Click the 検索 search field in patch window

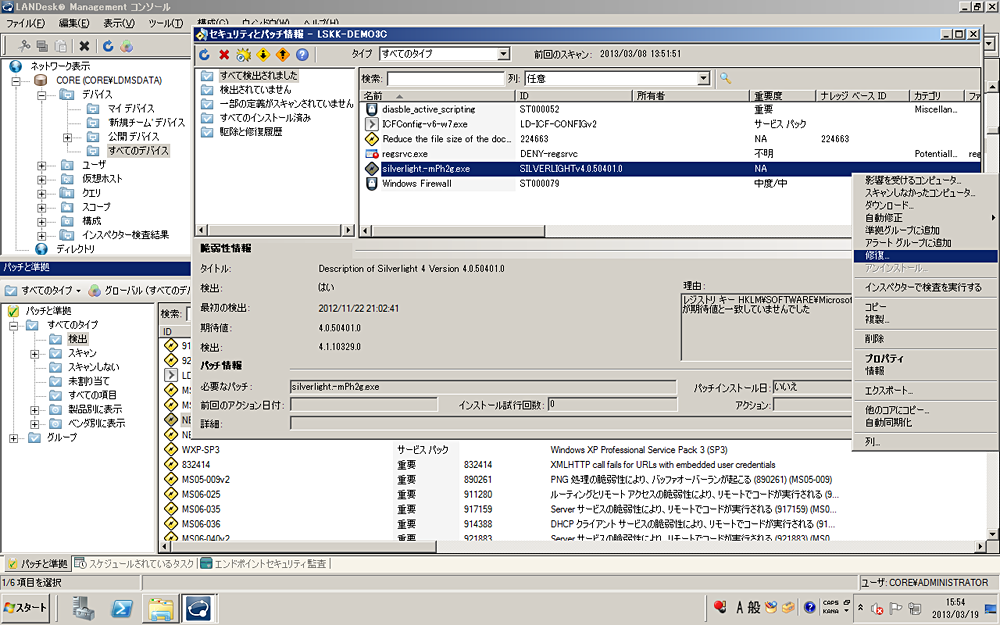(445, 78)
